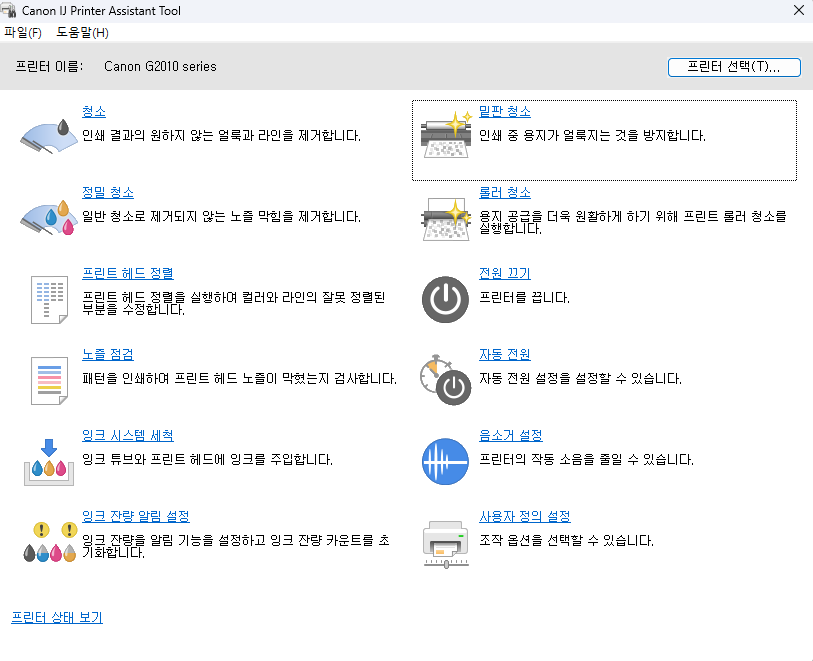
Task: Click the 노즐 점검 nozzle check pattern icon
Action: tap(49, 381)
